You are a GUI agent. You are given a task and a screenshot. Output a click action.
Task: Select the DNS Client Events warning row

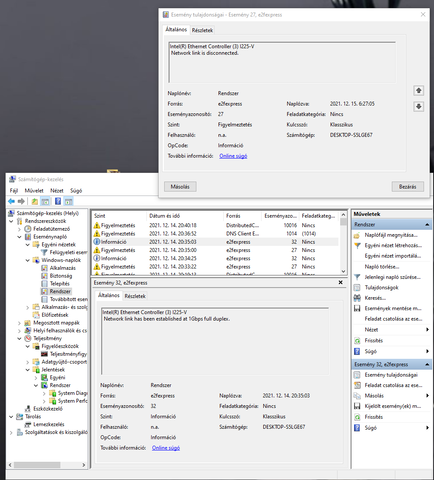point(215,234)
